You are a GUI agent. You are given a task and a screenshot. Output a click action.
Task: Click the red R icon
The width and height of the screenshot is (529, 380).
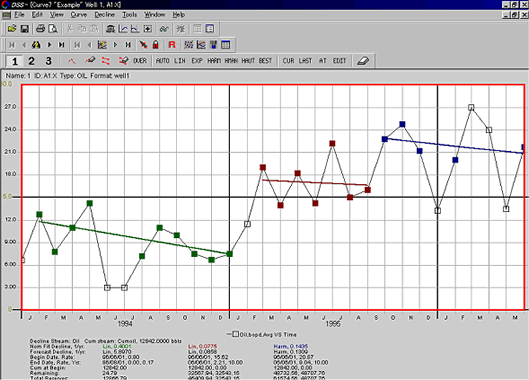coord(172,45)
